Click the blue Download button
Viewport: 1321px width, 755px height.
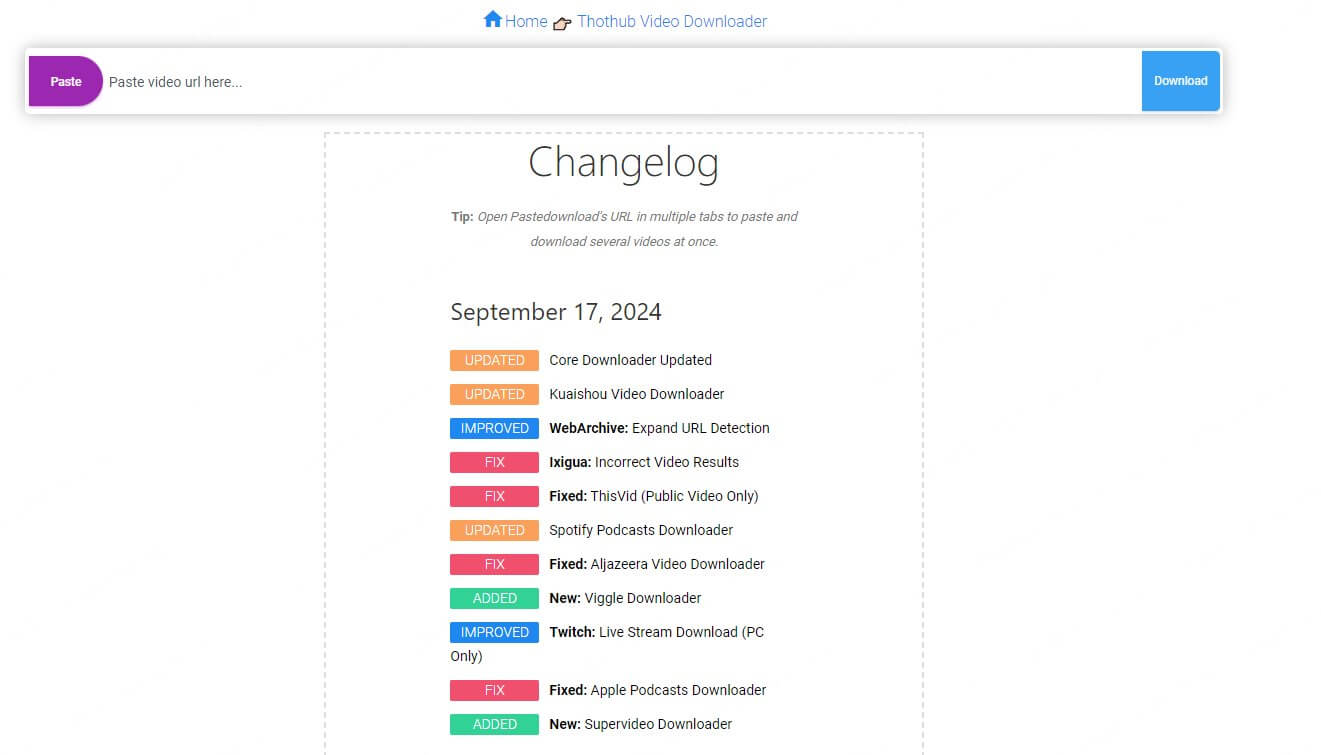click(x=1181, y=81)
